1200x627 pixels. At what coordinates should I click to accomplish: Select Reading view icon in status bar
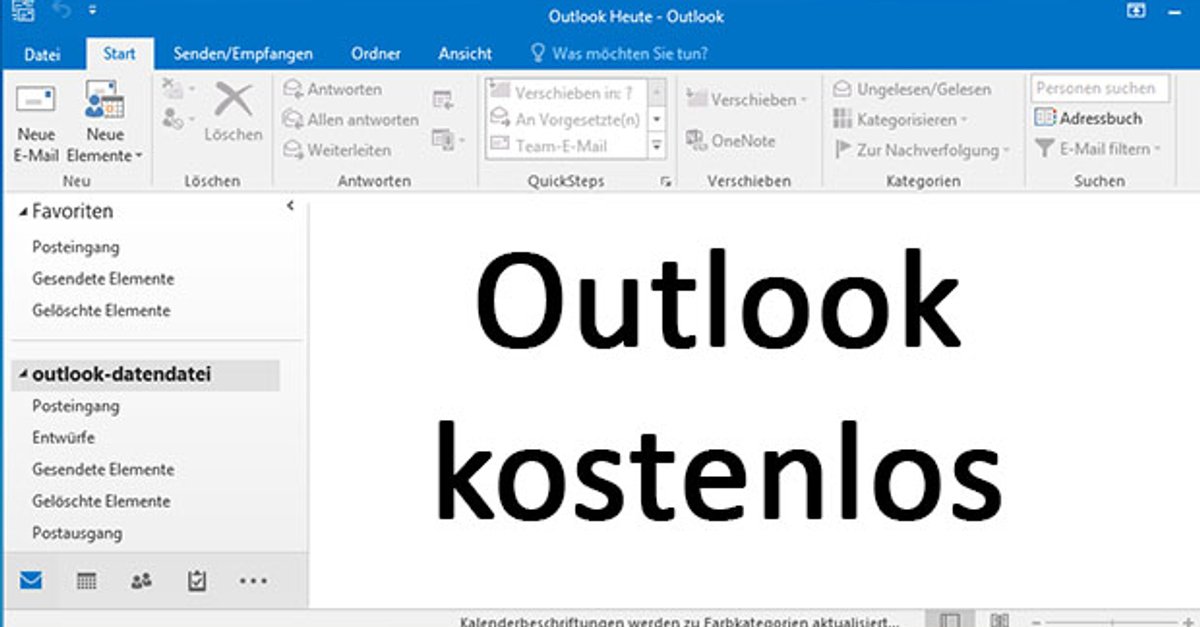click(x=1001, y=620)
